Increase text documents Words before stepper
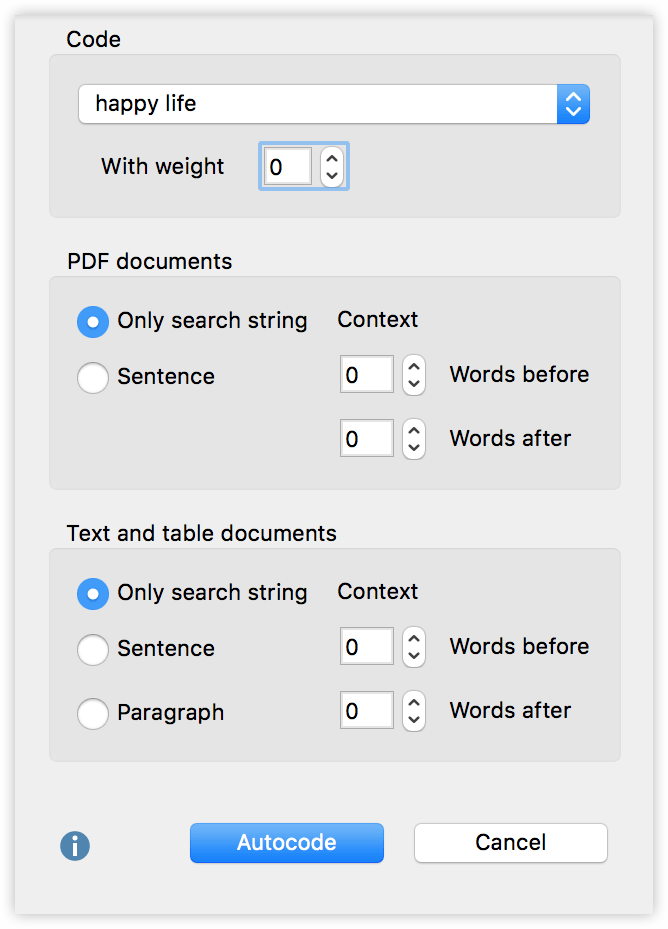668x929 pixels. click(x=414, y=639)
